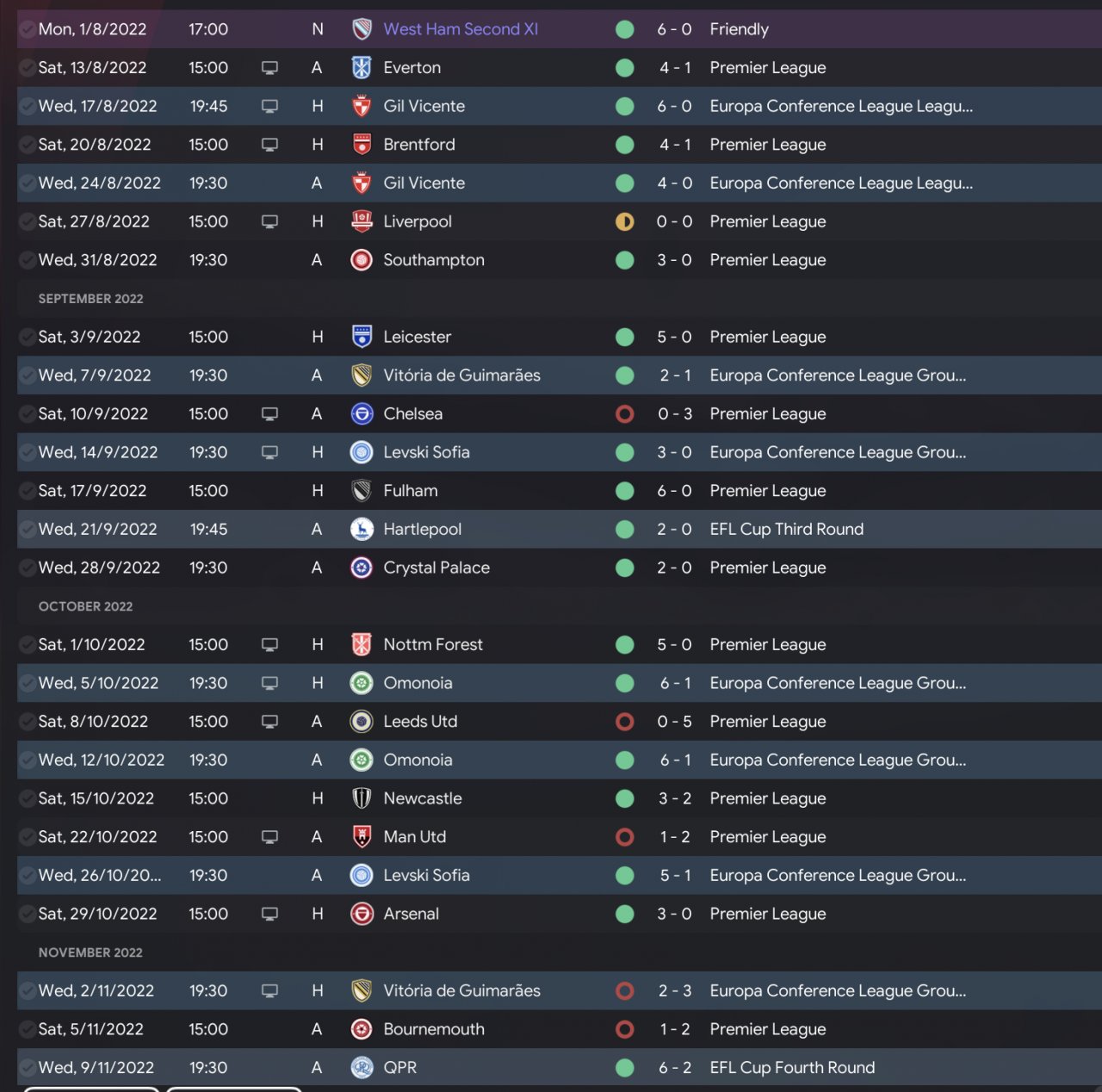
Task: Click the EFL Cup Third Round competition
Action: click(x=786, y=530)
